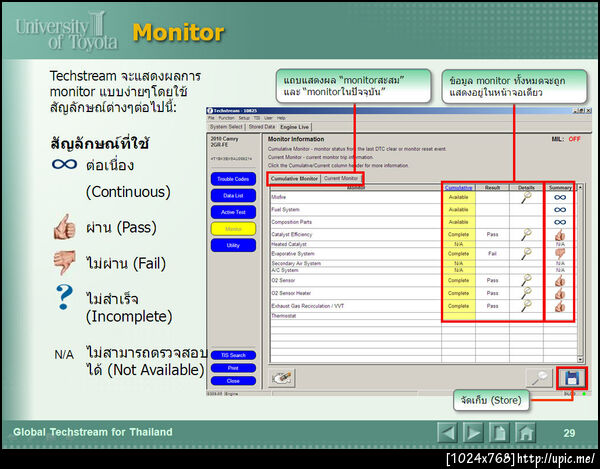
Task: Open the Data List button
Action: pos(233,195)
